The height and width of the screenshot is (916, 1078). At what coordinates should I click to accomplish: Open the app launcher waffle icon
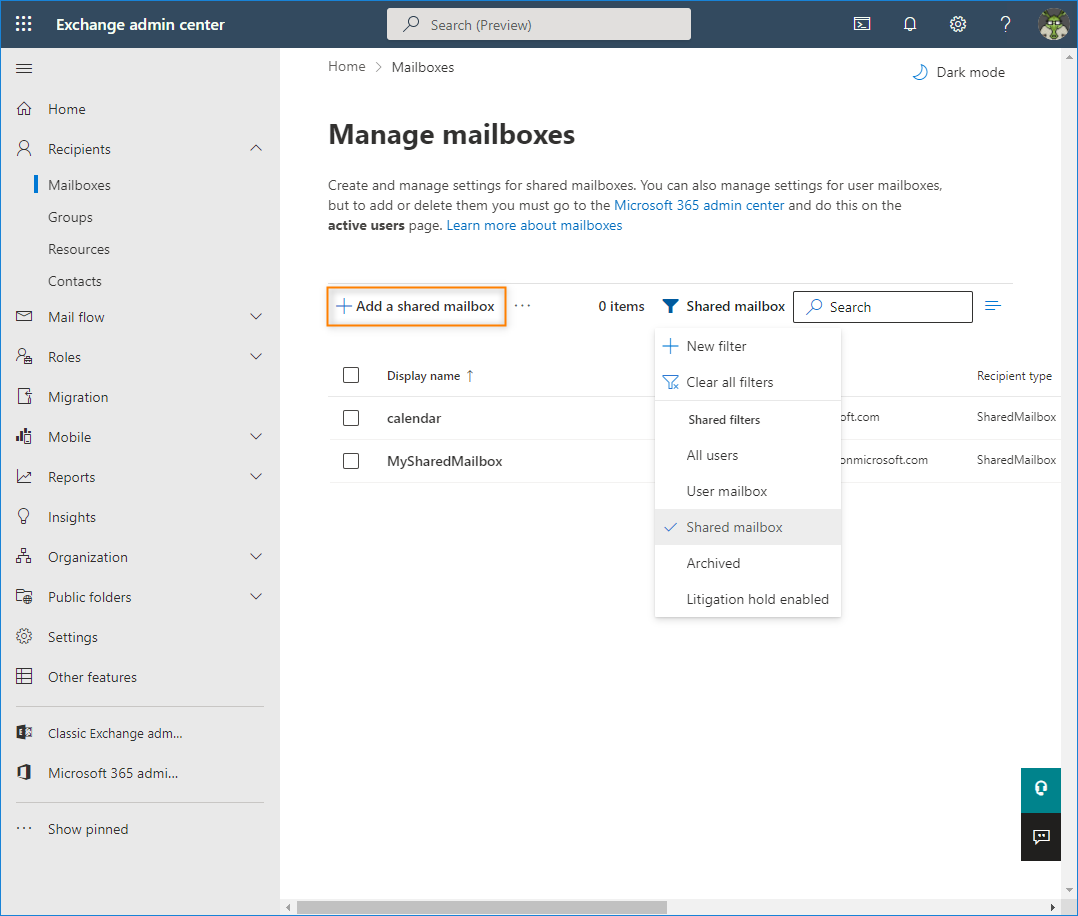22,22
